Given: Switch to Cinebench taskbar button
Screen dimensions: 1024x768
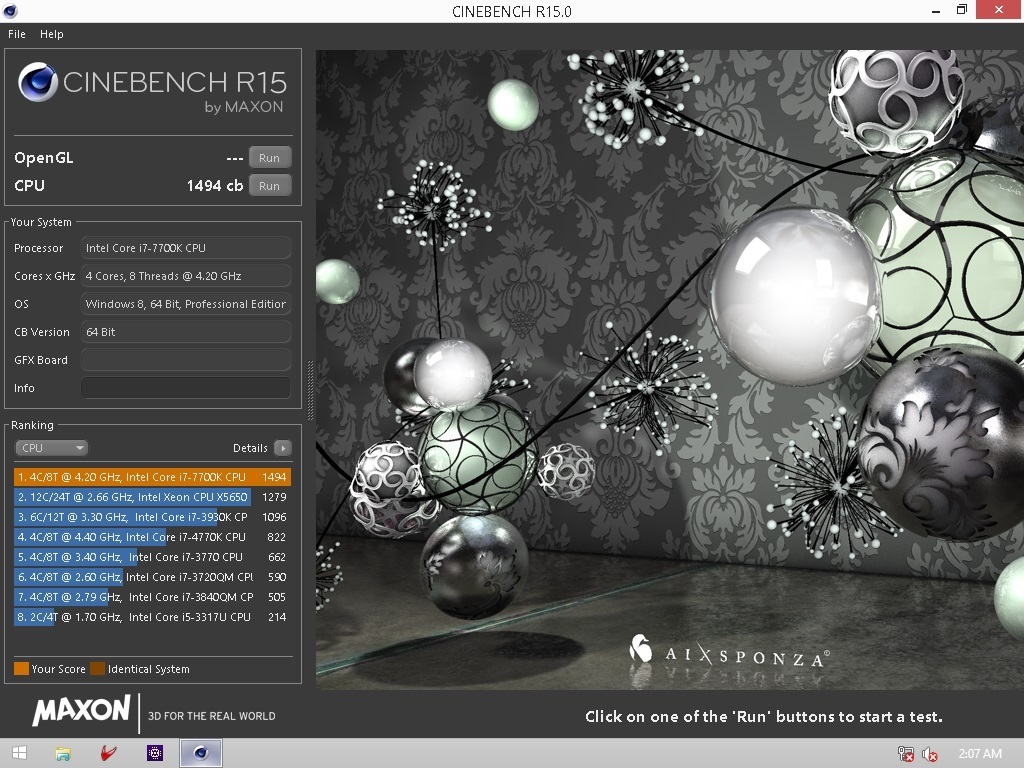Looking at the screenshot, I should [x=201, y=754].
